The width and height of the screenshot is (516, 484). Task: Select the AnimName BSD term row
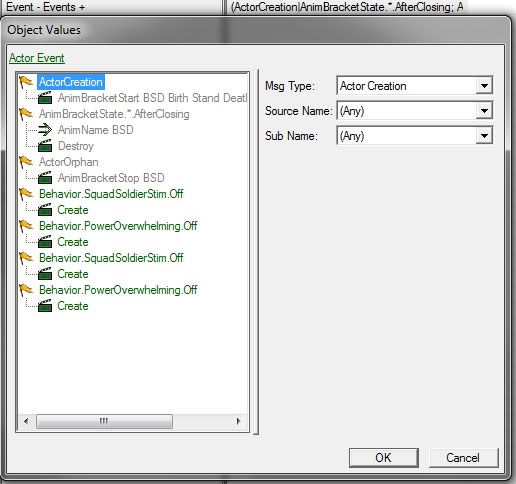click(x=95, y=130)
